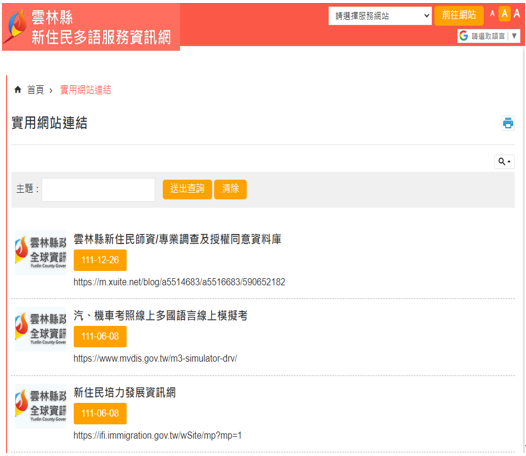Click the Yunlin County flame logo in header
The image size is (526, 456).
click(x=16, y=26)
